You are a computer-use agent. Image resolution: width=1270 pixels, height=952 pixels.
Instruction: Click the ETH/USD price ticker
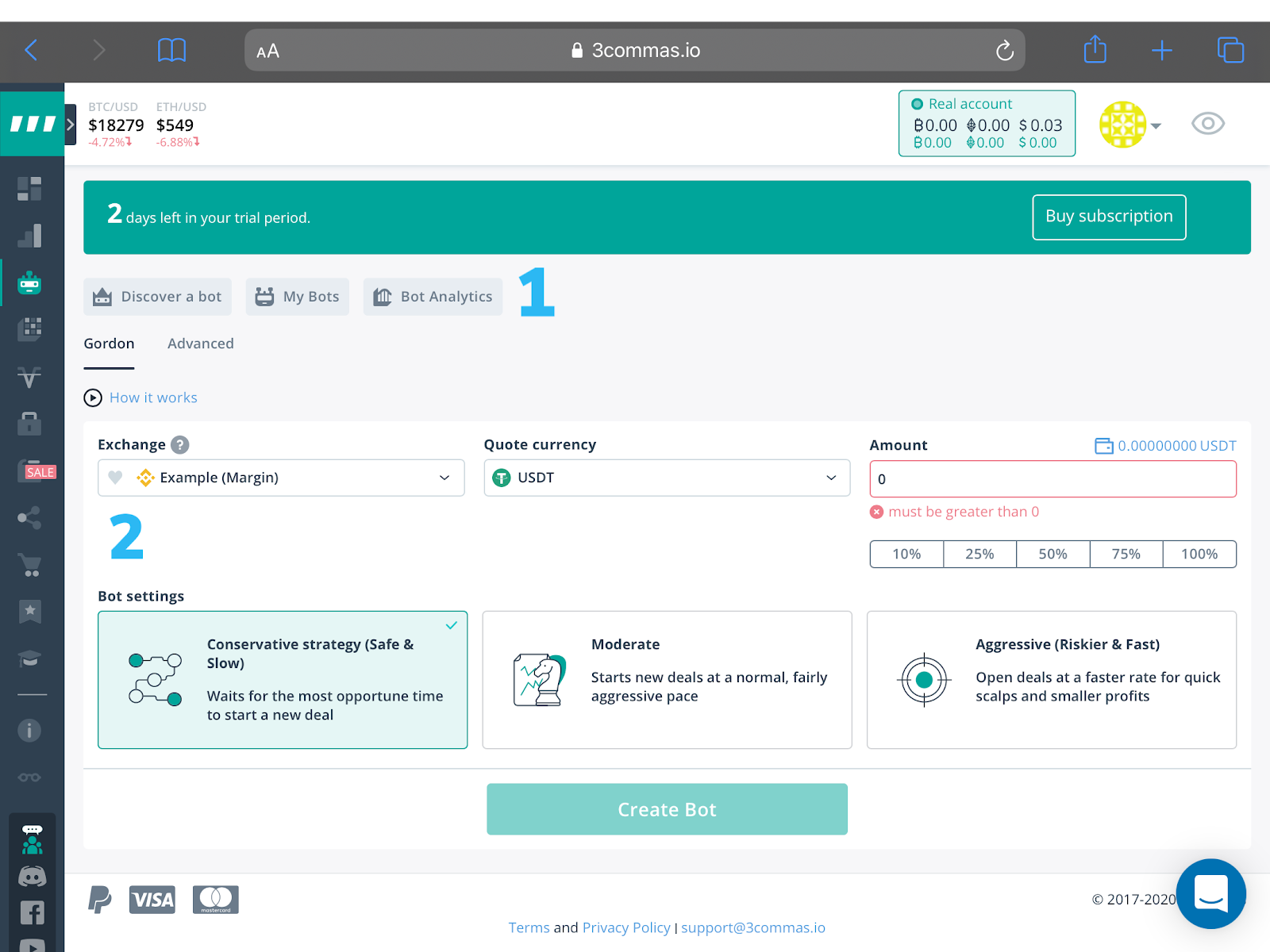181,125
